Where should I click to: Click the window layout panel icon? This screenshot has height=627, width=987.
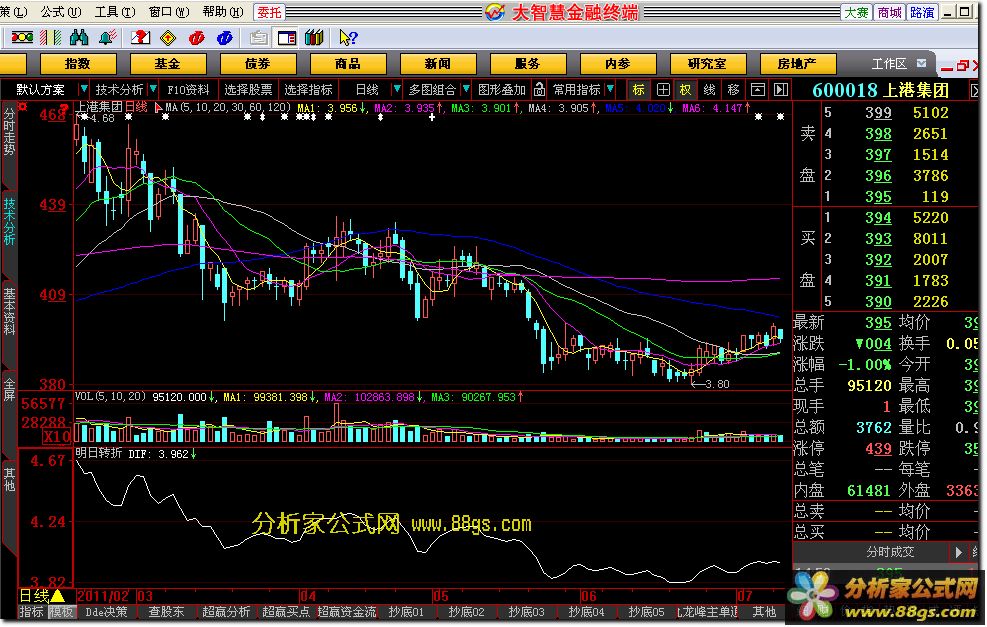coord(287,38)
